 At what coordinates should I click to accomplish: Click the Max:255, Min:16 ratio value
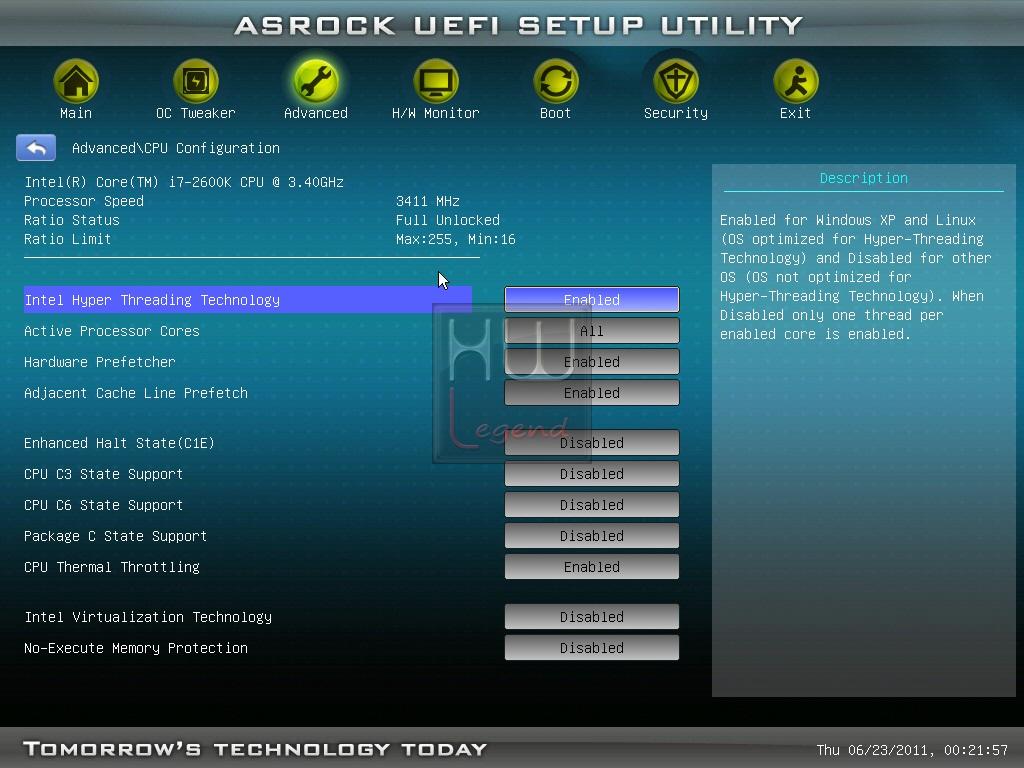pyautogui.click(x=456, y=239)
